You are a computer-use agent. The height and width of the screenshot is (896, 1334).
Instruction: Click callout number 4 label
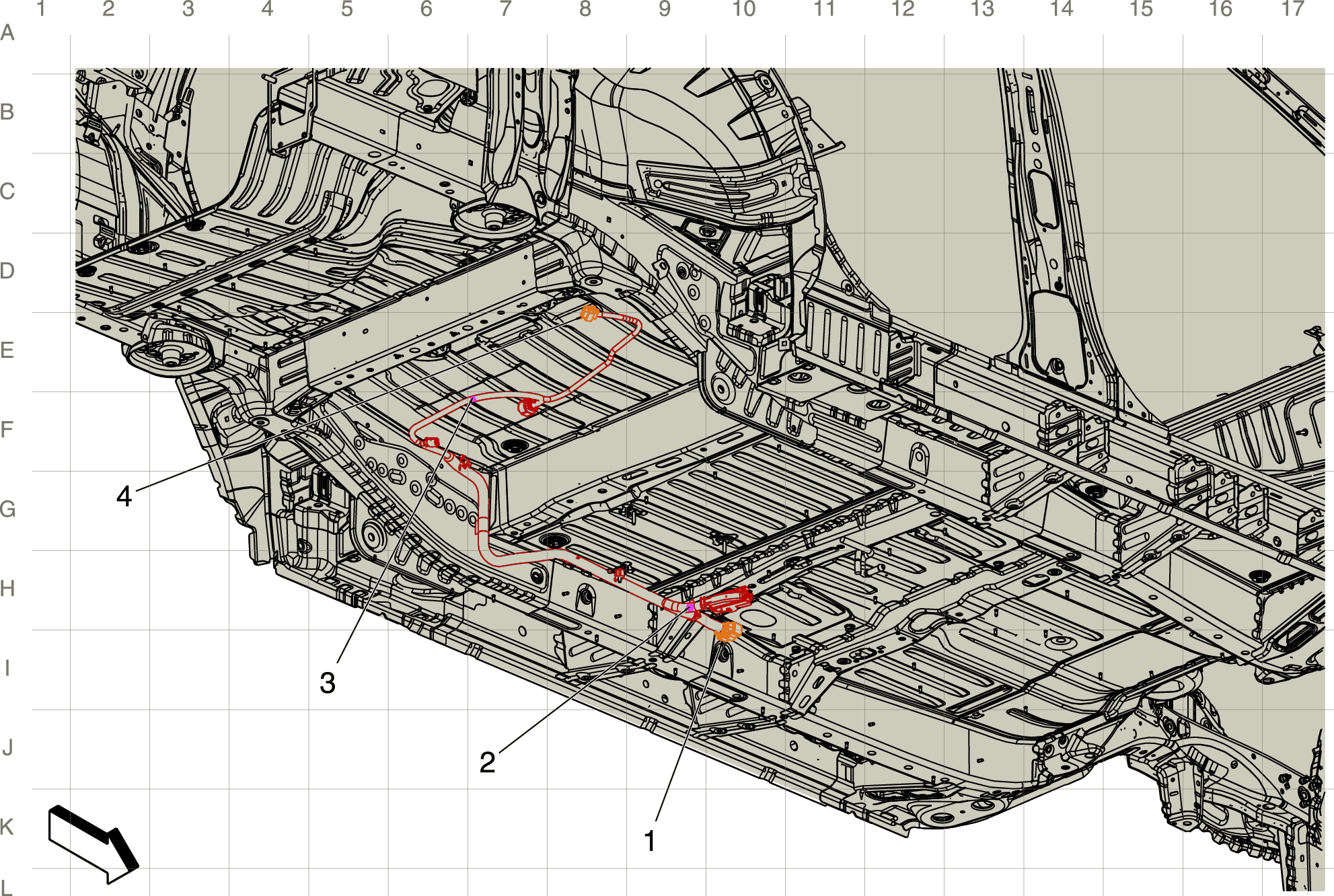(124, 496)
